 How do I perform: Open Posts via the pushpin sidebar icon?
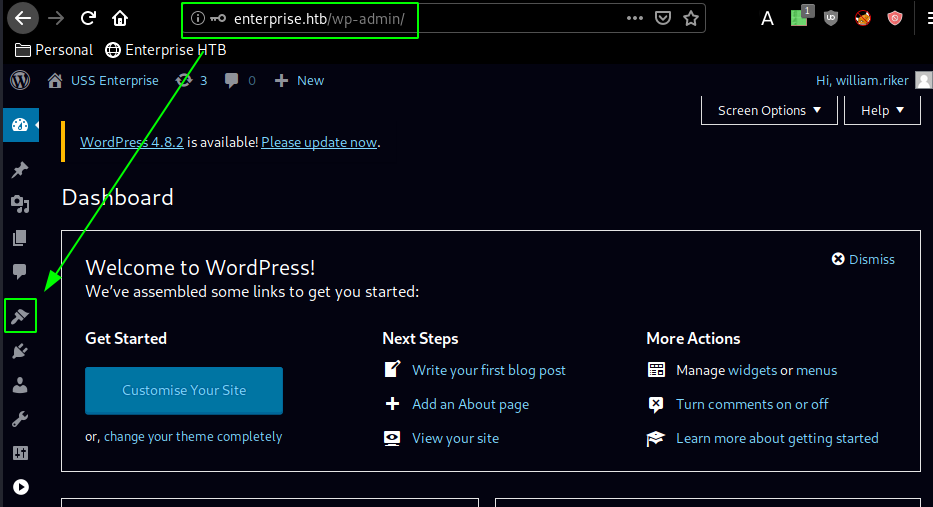coord(20,170)
